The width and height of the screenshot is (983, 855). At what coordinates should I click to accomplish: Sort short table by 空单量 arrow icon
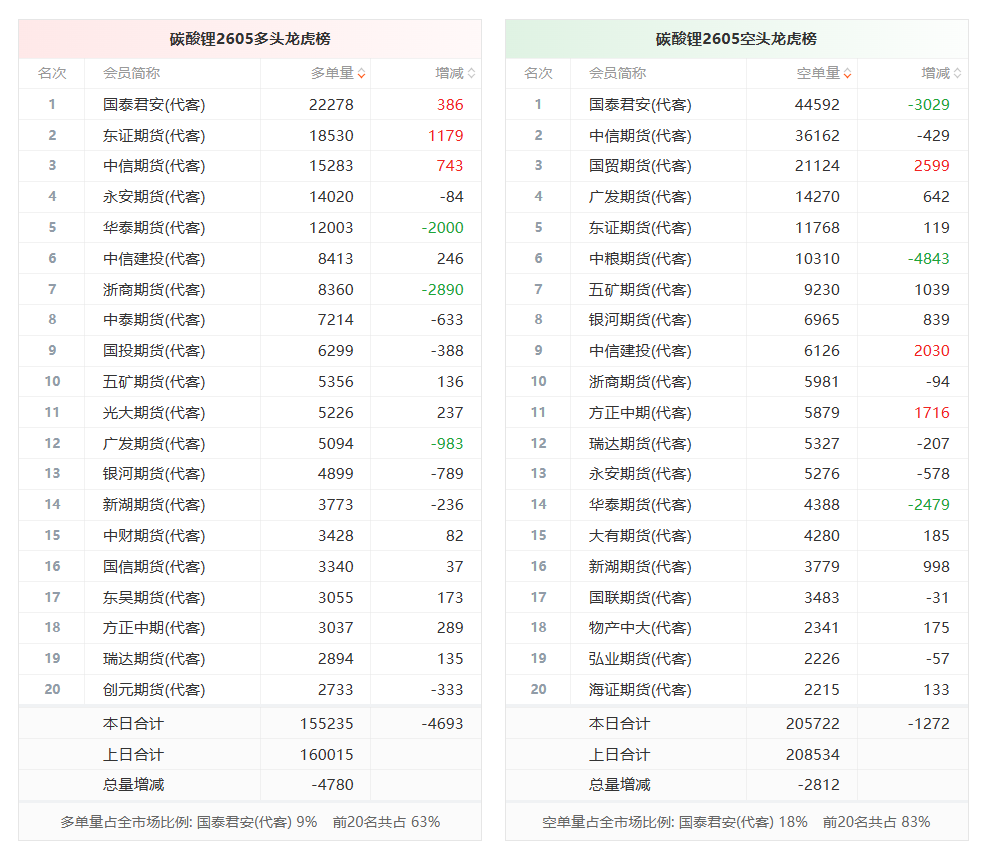[848, 74]
